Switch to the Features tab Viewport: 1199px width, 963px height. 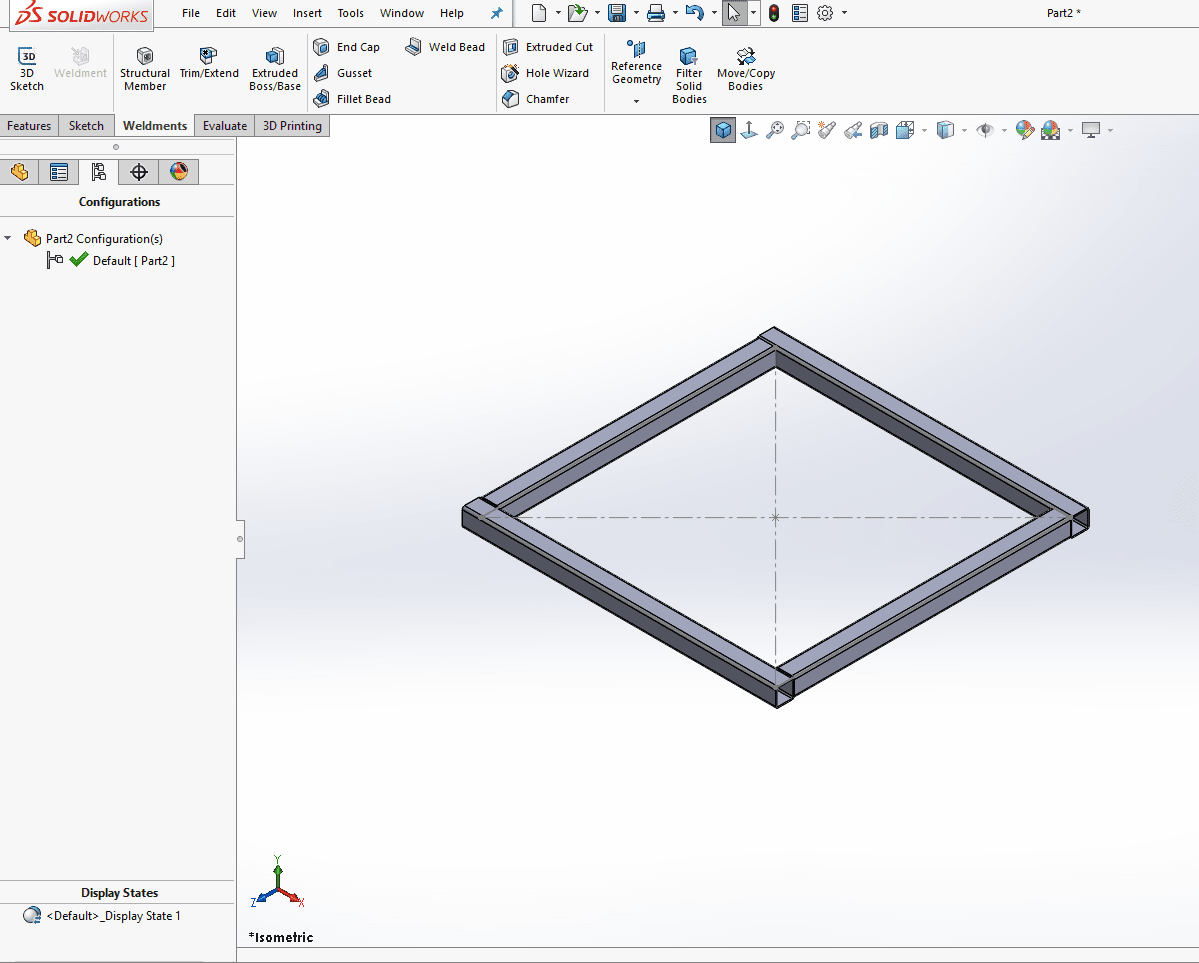tap(29, 125)
